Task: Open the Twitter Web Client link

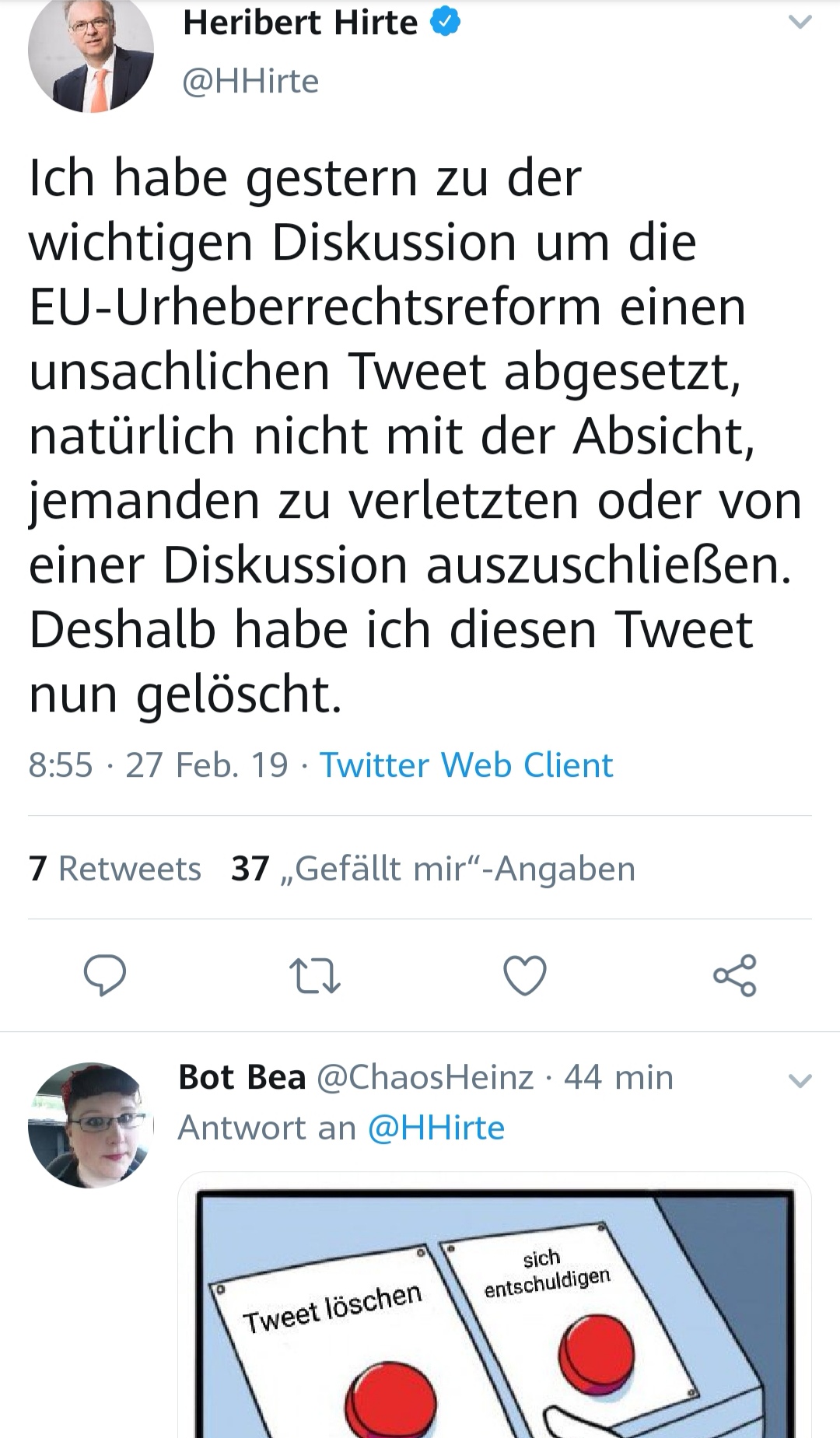Action: (466, 765)
